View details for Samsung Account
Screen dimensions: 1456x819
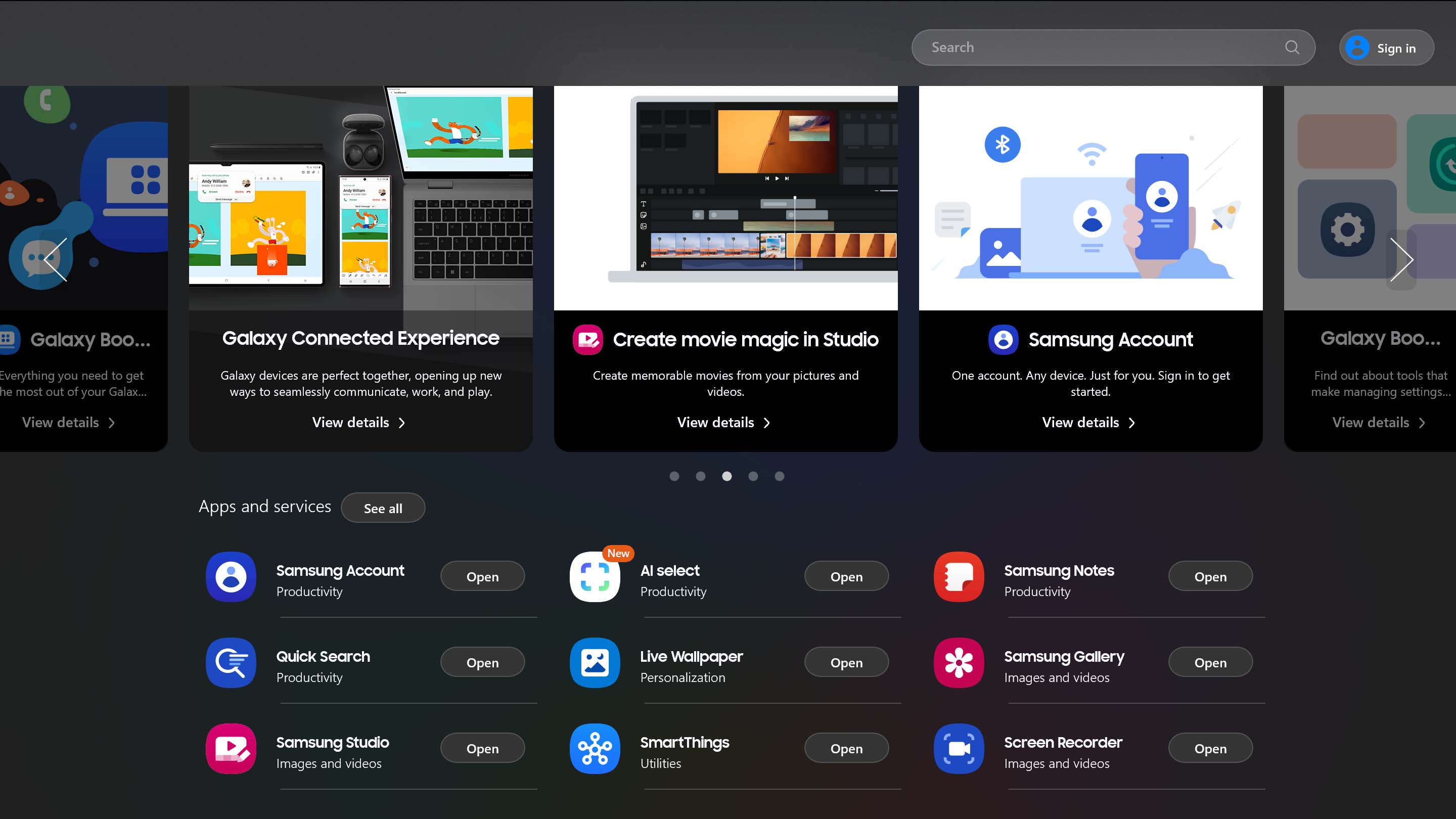[1089, 421]
